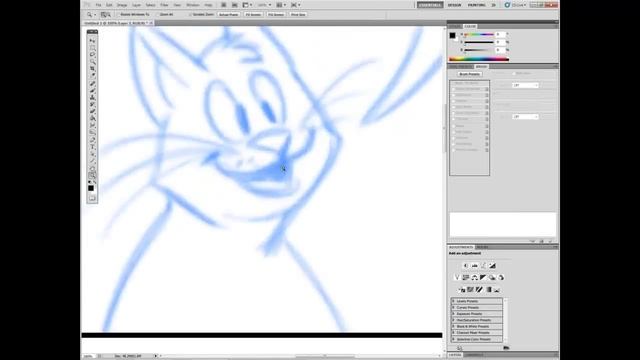
Task: Select the Crop tool
Action: (x=92, y=69)
